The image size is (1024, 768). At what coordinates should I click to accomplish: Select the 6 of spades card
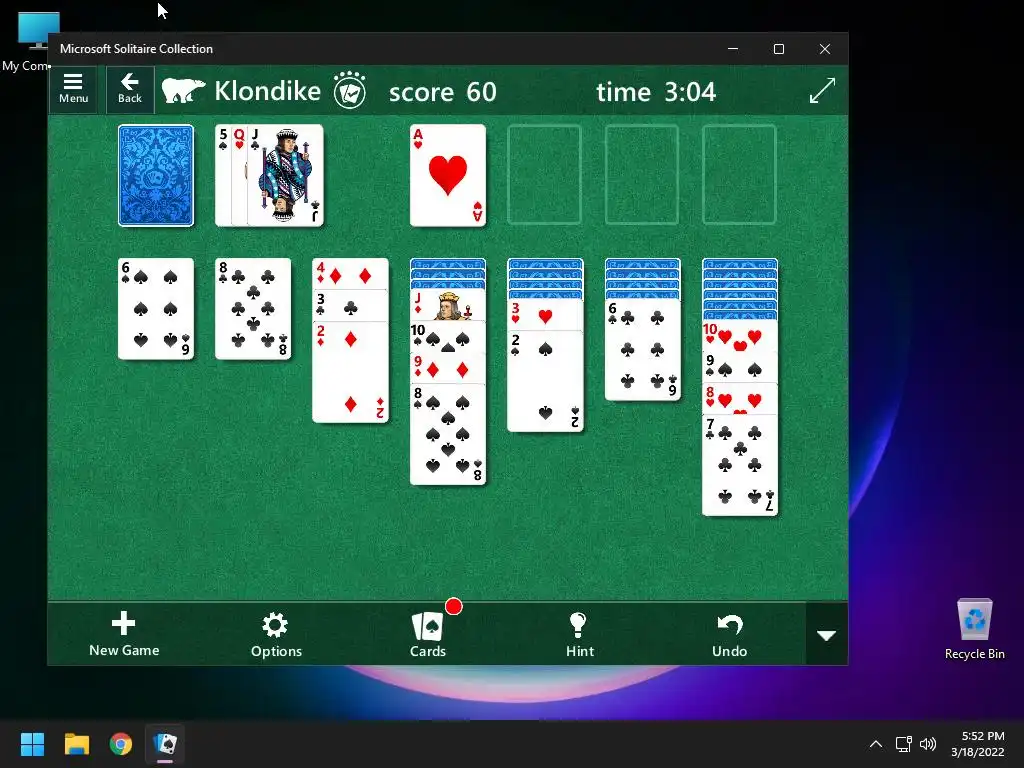click(156, 309)
